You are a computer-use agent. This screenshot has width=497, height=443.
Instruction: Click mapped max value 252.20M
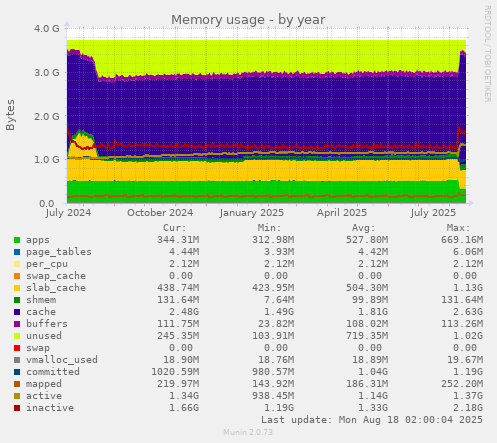pos(462,384)
